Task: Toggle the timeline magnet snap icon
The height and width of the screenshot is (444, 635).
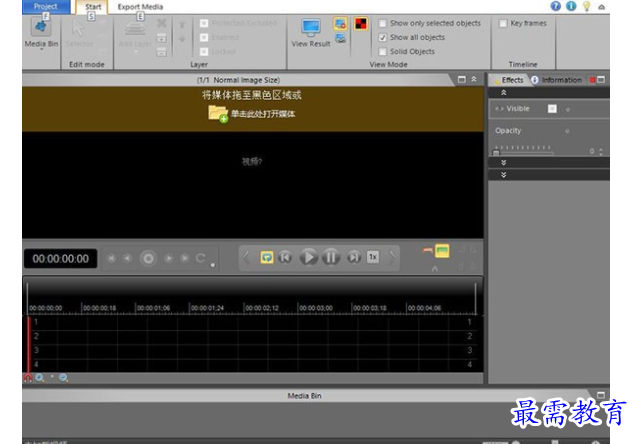Action: (x=28, y=378)
